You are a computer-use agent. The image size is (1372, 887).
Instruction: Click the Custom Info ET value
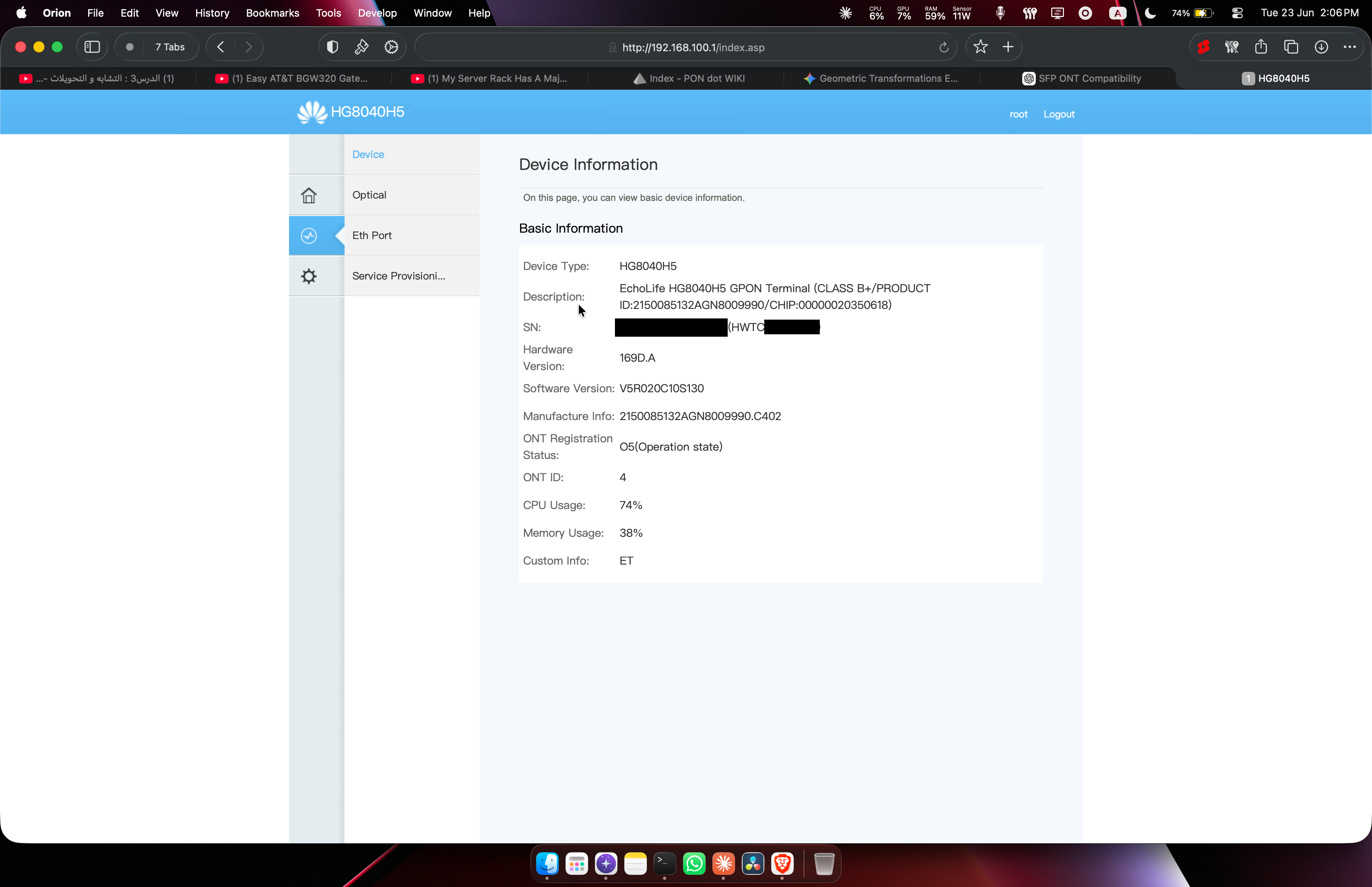coord(626,561)
